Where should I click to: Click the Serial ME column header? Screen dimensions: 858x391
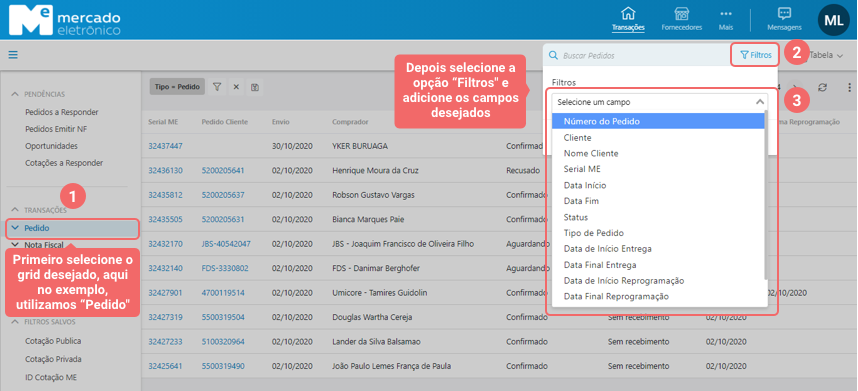click(163, 122)
